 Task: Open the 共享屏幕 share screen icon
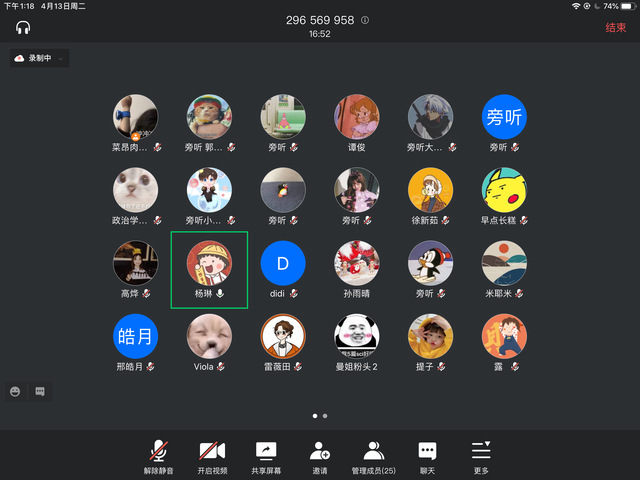[266, 451]
